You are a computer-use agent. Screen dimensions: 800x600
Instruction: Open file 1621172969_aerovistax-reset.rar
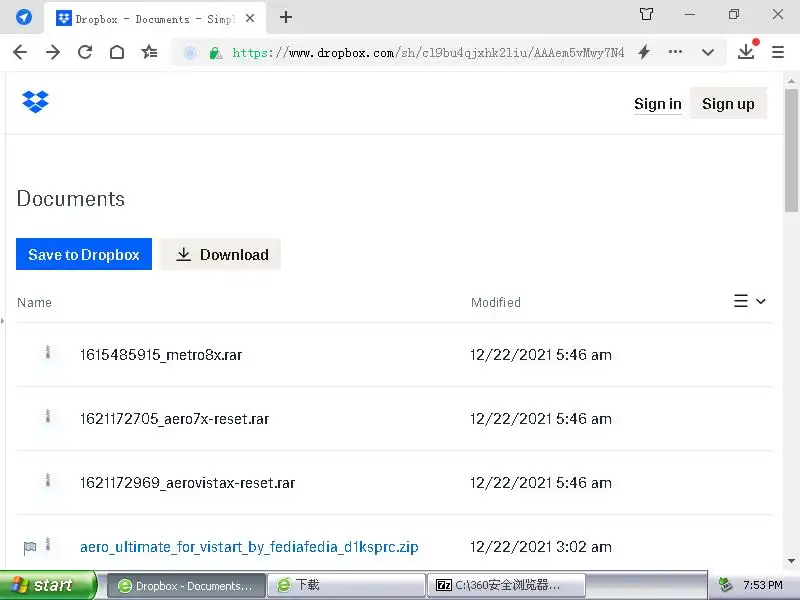click(x=187, y=483)
